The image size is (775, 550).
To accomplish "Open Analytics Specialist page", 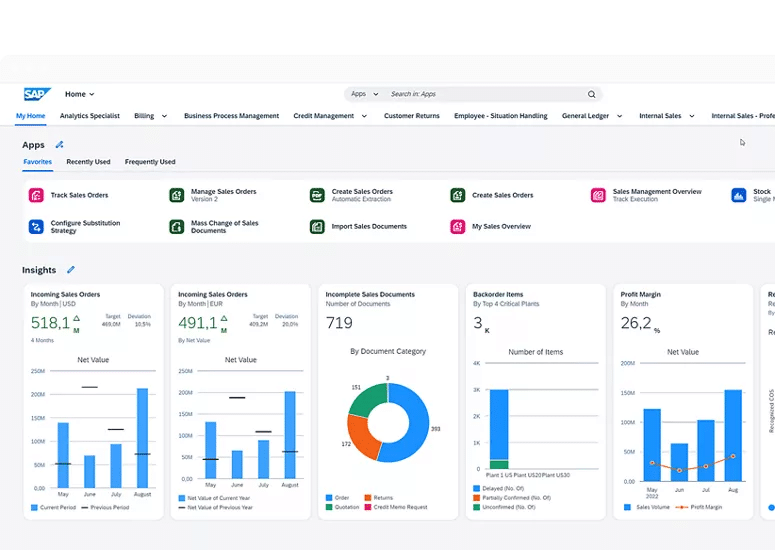I will 89,116.
